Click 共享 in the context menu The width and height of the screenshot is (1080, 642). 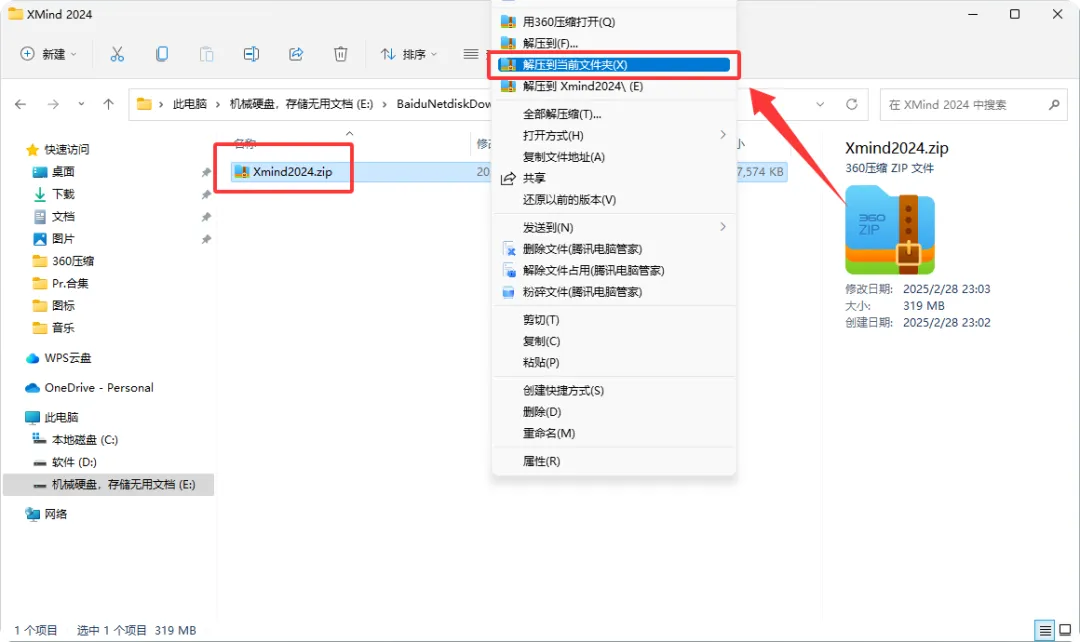click(614, 178)
